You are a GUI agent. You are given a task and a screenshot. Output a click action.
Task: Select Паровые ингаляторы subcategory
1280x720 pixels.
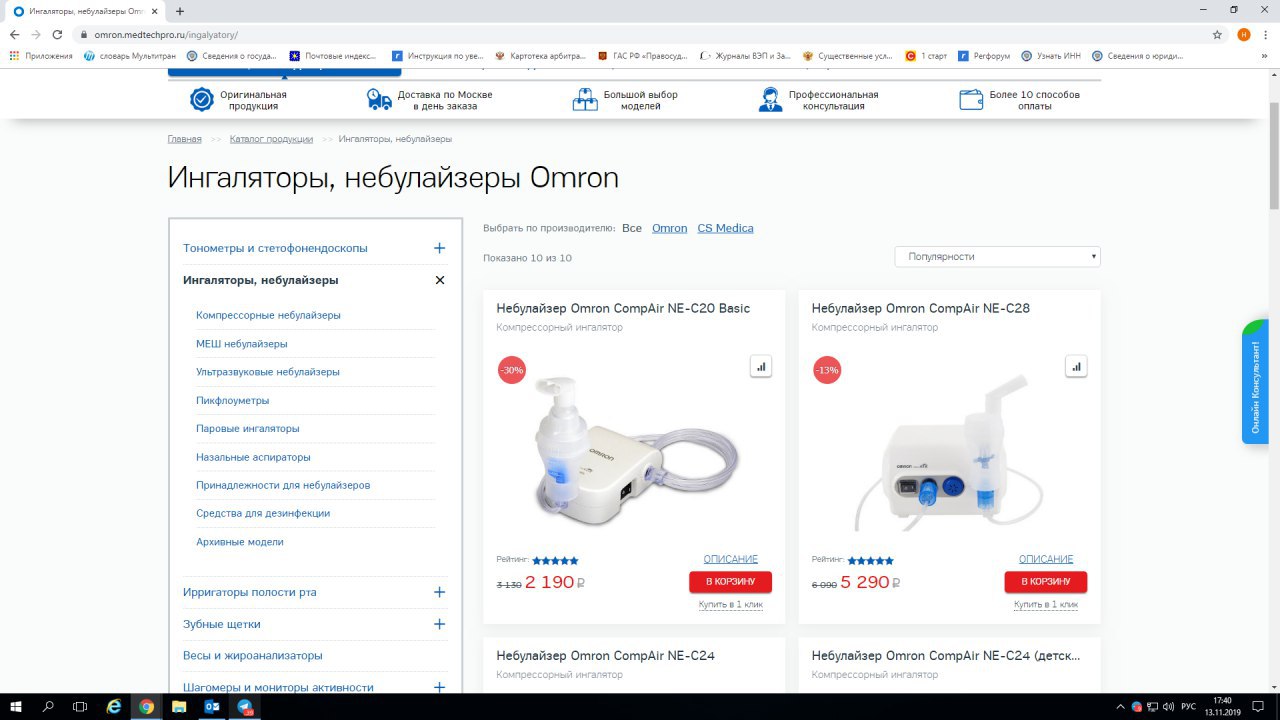tap(248, 428)
